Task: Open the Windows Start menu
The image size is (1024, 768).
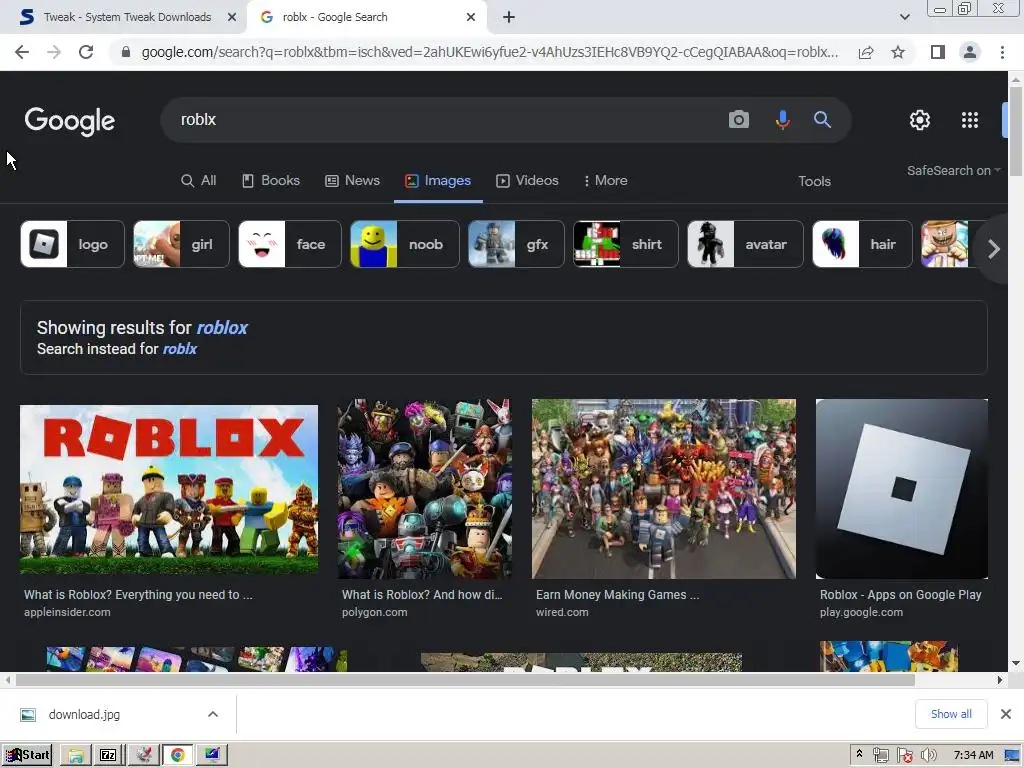Action: point(27,756)
